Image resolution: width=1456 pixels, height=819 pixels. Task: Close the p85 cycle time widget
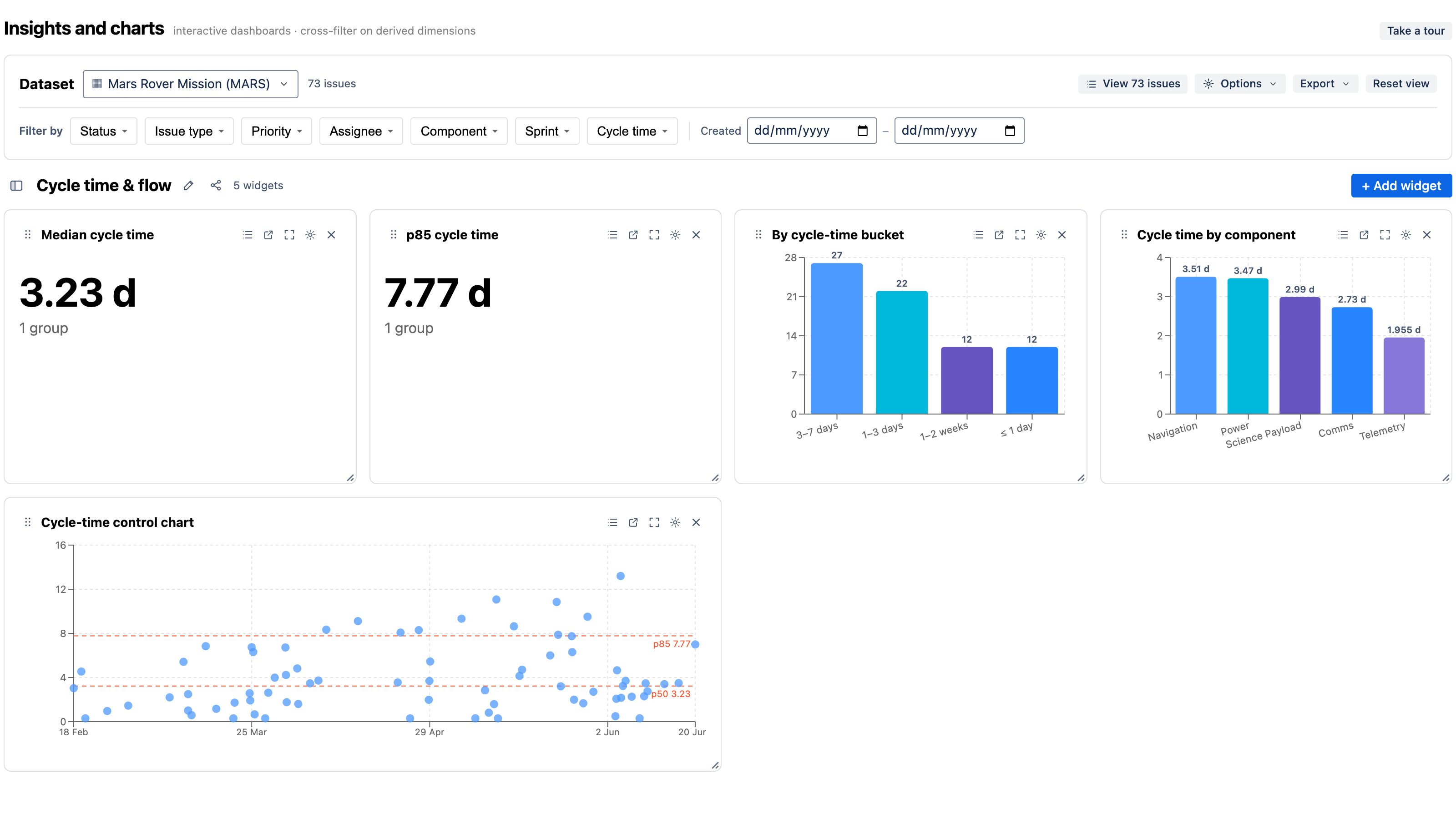(696, 235)
